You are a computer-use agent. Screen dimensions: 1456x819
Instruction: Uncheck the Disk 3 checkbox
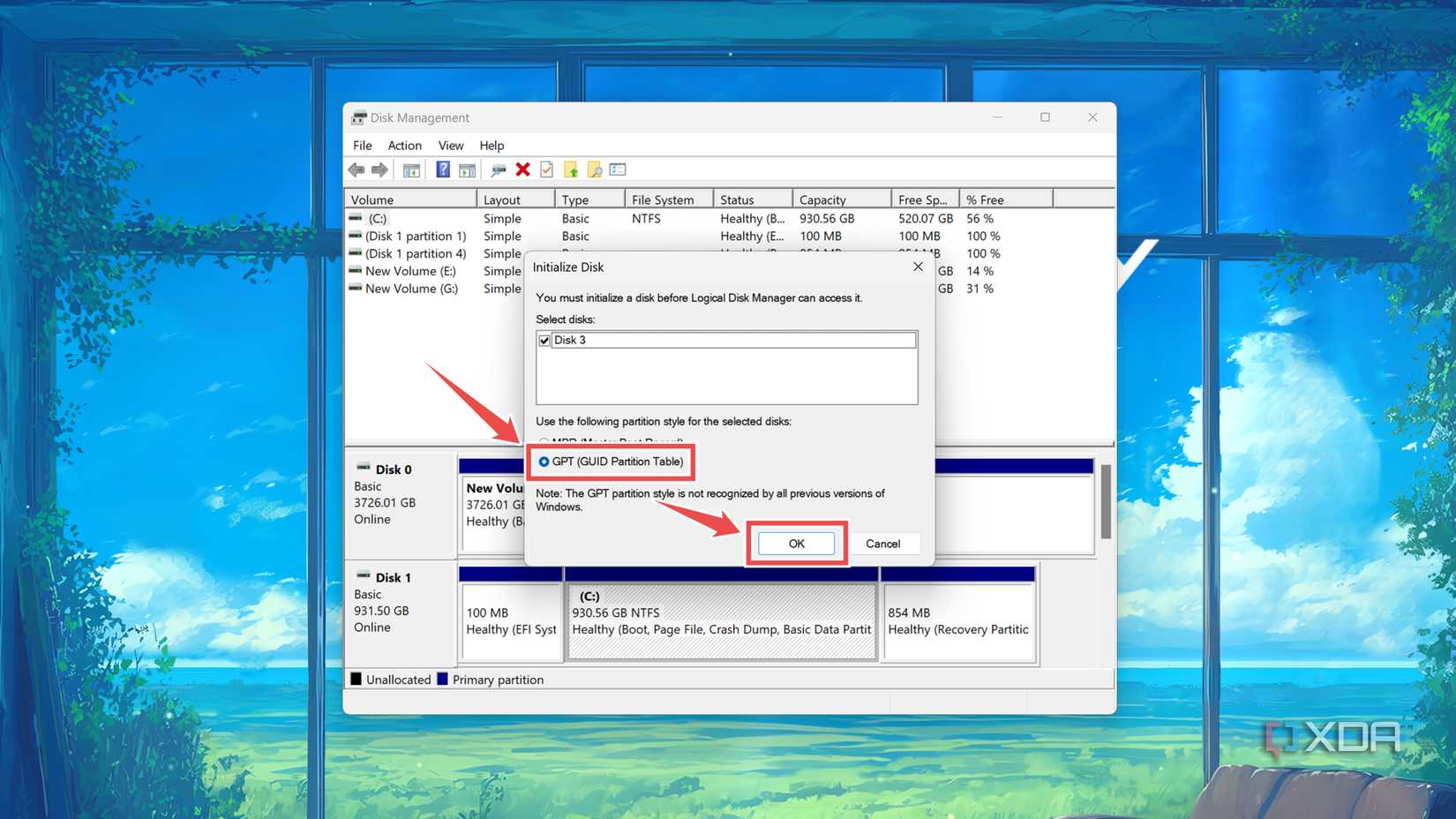[544, 340]
